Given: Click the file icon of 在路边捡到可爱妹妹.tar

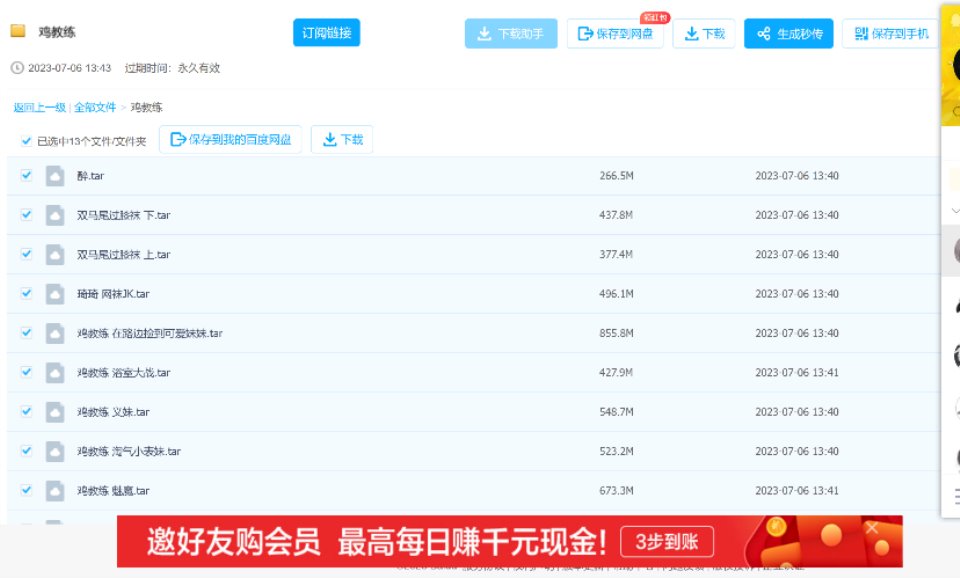Looking at the screenshot, I should (55, 333).
